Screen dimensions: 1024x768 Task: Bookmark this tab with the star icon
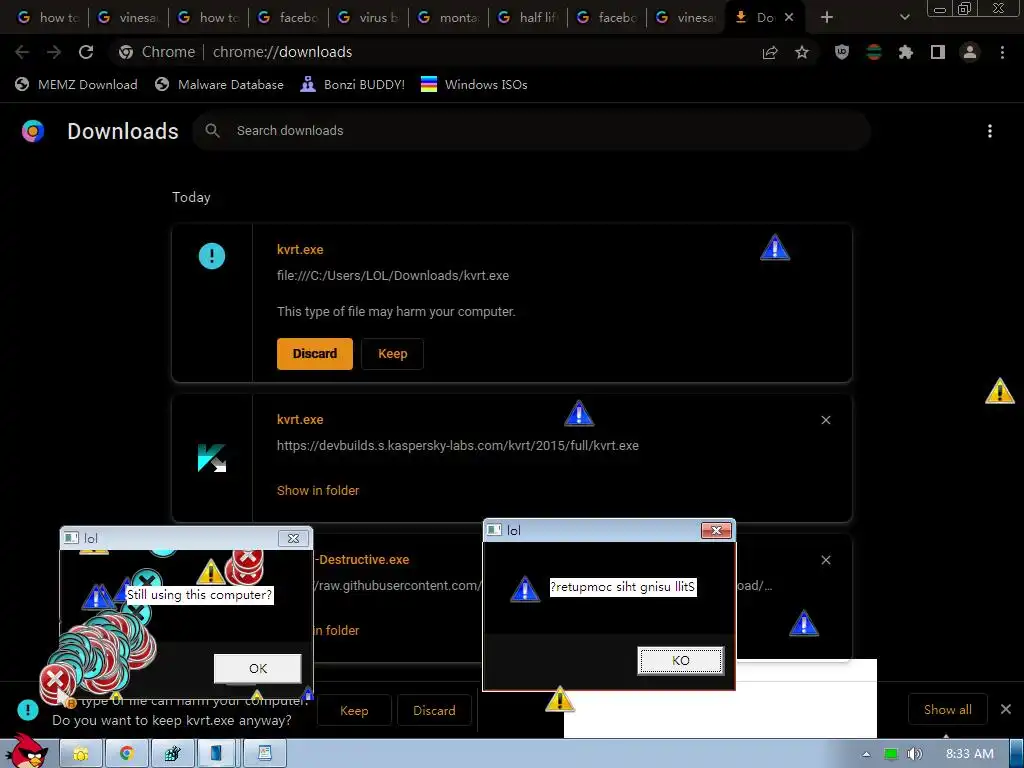(802, 52)
